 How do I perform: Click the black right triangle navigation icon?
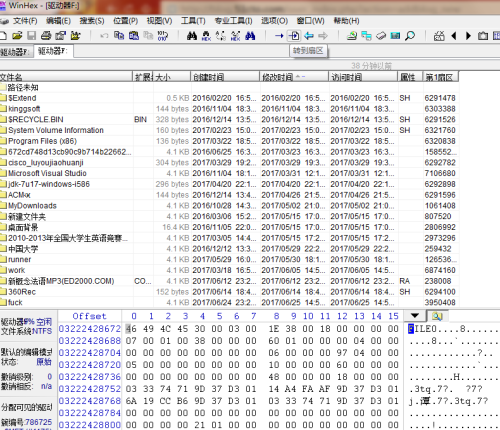468,36
